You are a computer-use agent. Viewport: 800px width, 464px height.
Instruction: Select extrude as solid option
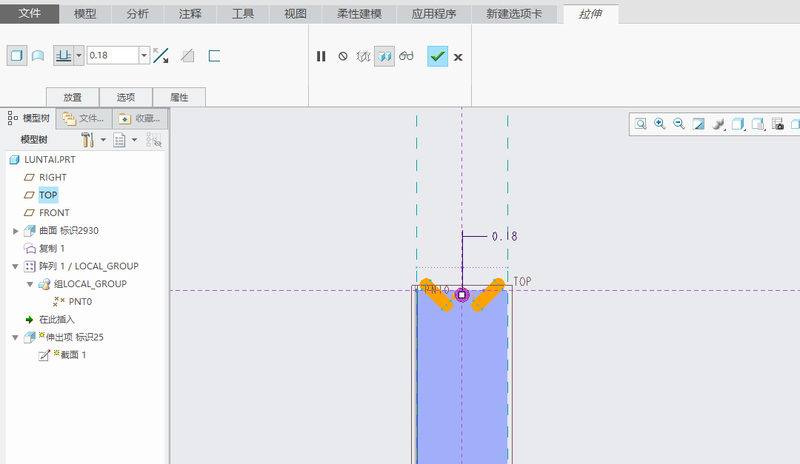point(17,56)
